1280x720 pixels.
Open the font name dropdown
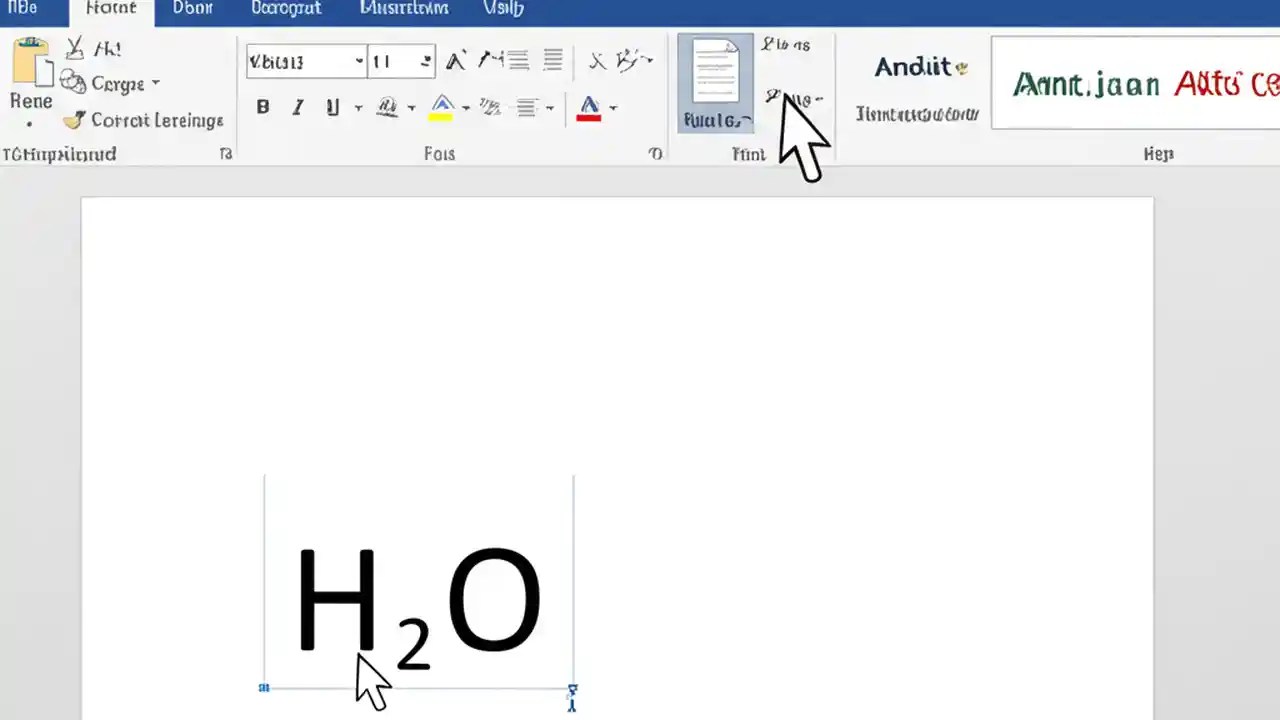click(x=358, y=60)
